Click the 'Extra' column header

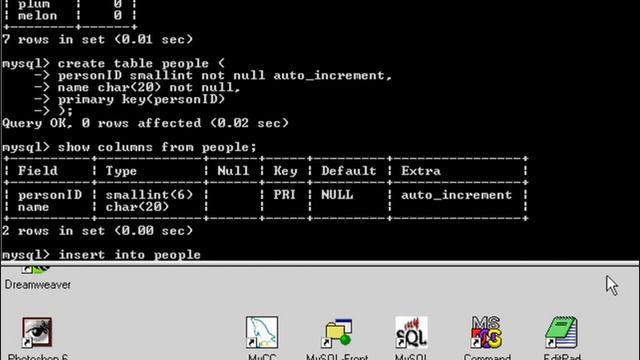click(421, 171)
